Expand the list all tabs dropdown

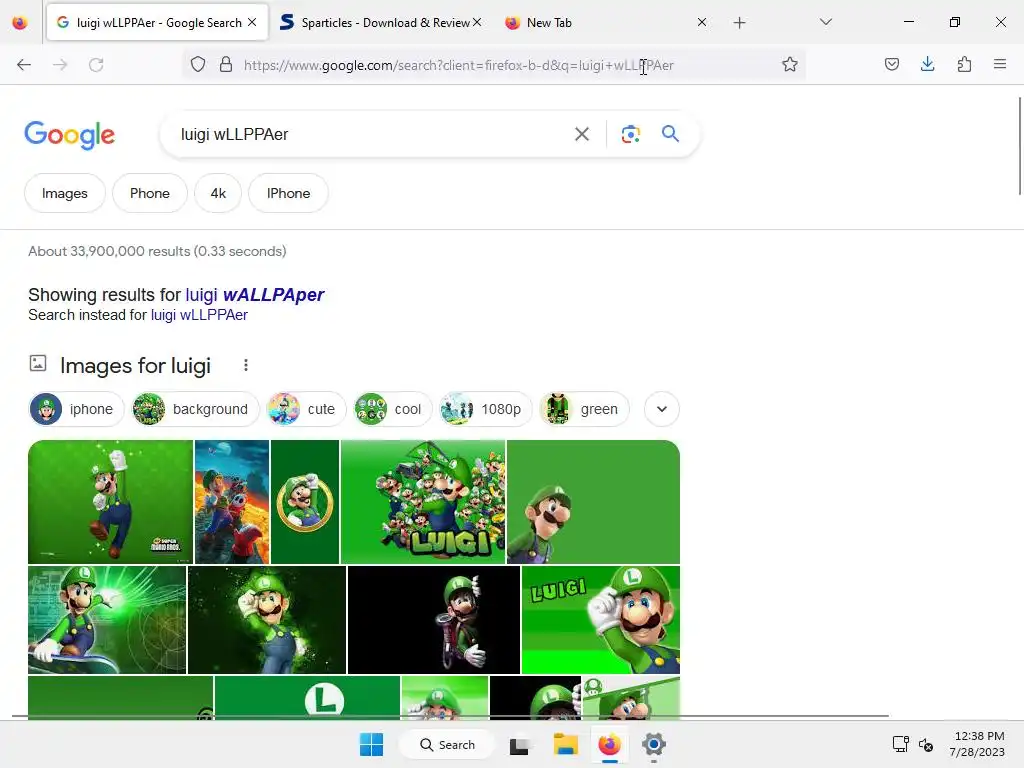tap(825, 22)
